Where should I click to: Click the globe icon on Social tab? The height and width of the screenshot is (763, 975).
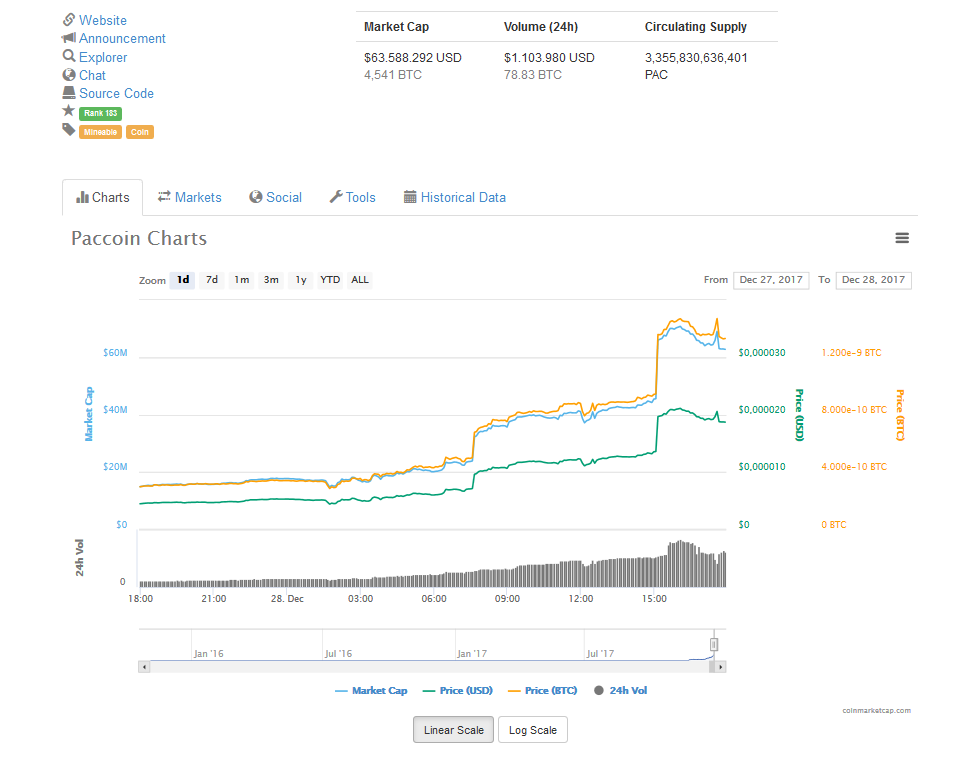point(256,197)
